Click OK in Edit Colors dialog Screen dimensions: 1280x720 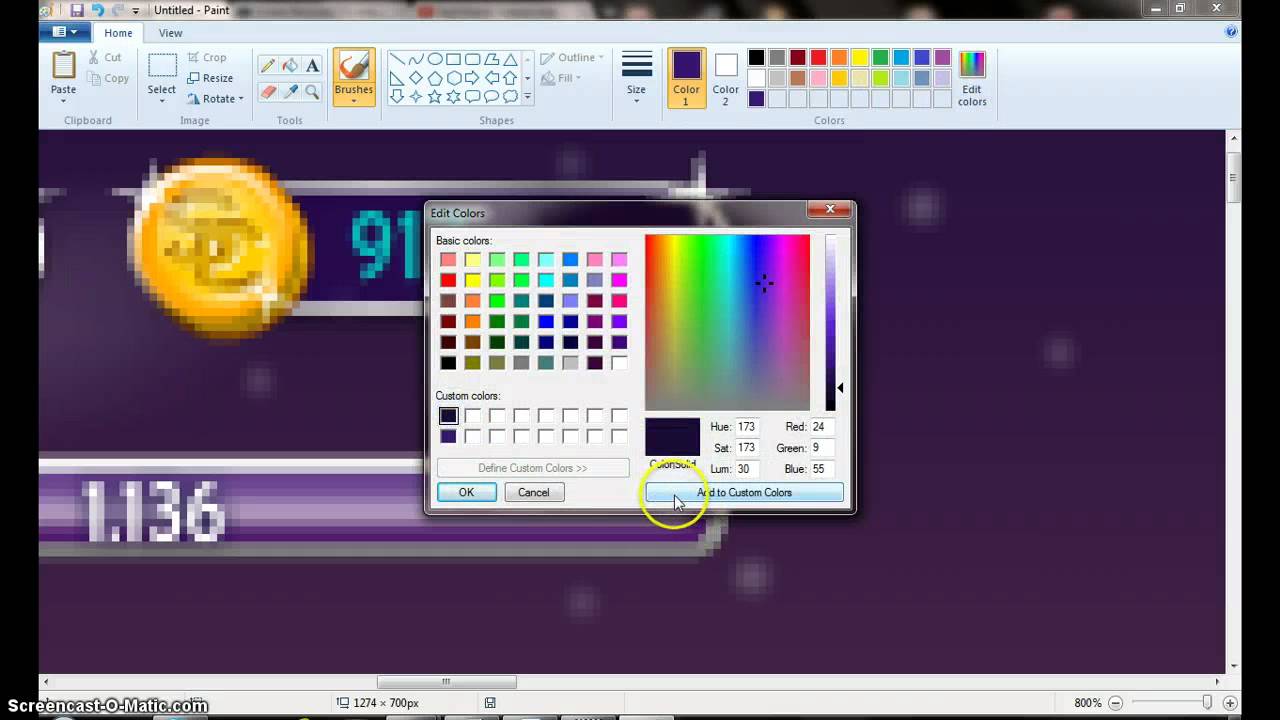coord(466,492)
